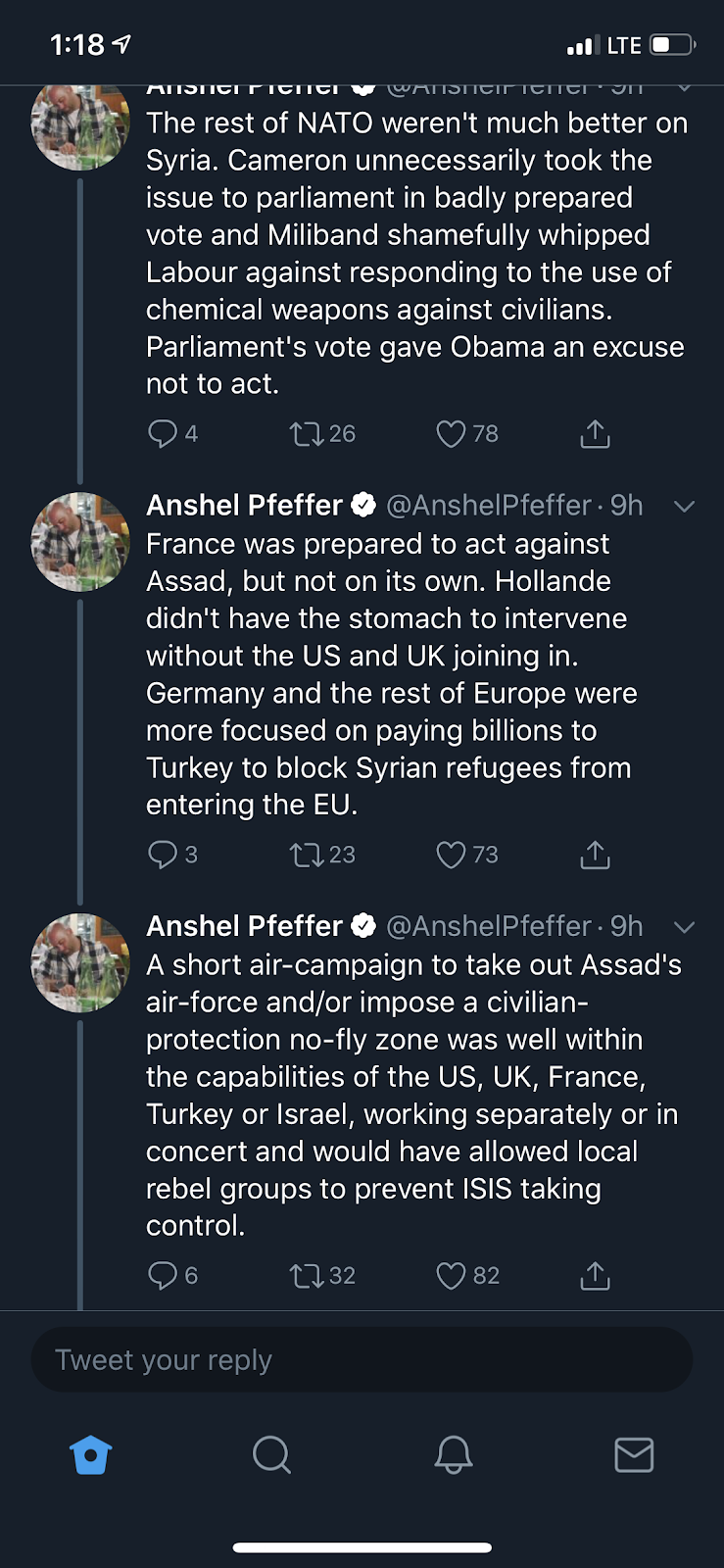Image resolution: width=724 pixels, height=1568 pixels.
Task: Open the Notifications bell tab
Action: (x=454, y=1455)
